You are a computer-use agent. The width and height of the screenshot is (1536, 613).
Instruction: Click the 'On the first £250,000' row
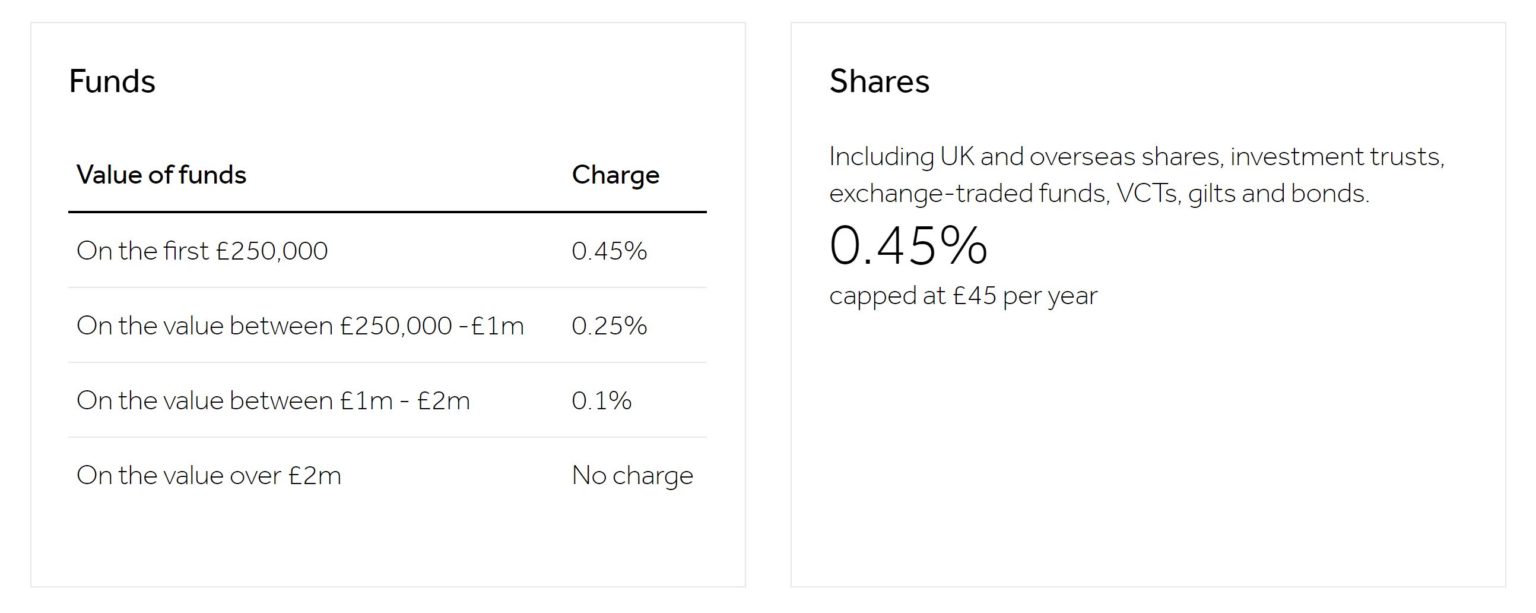387,250
